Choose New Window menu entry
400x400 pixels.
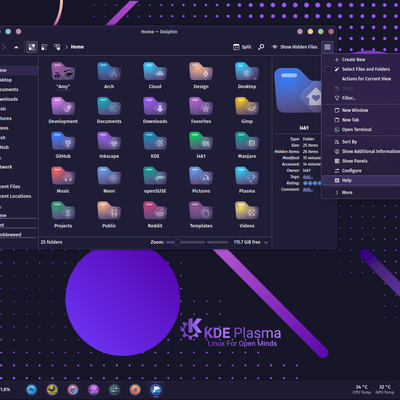coord(361,110)
